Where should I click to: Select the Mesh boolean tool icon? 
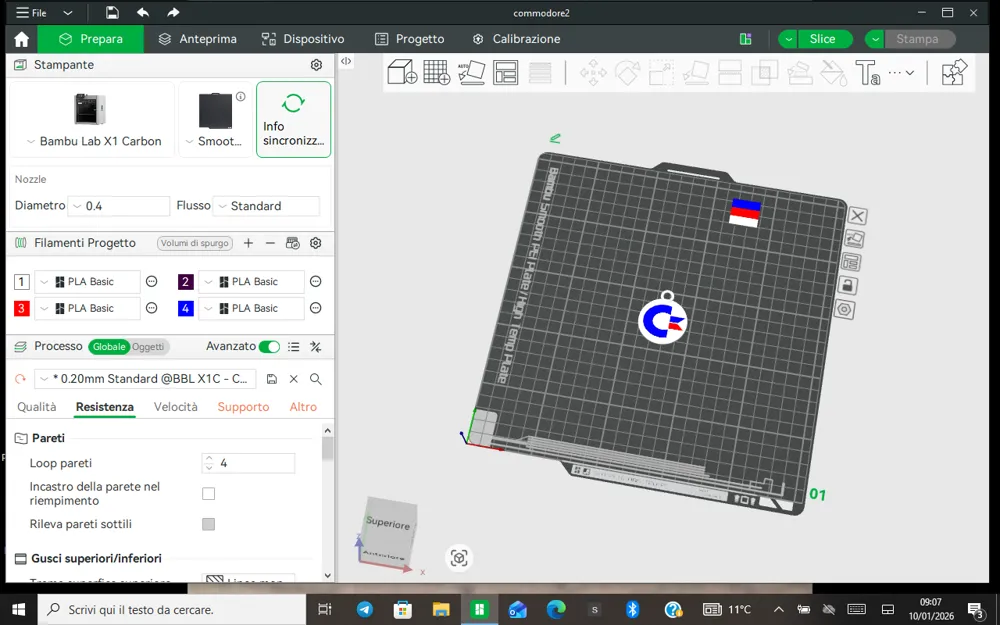click(765, 73)
